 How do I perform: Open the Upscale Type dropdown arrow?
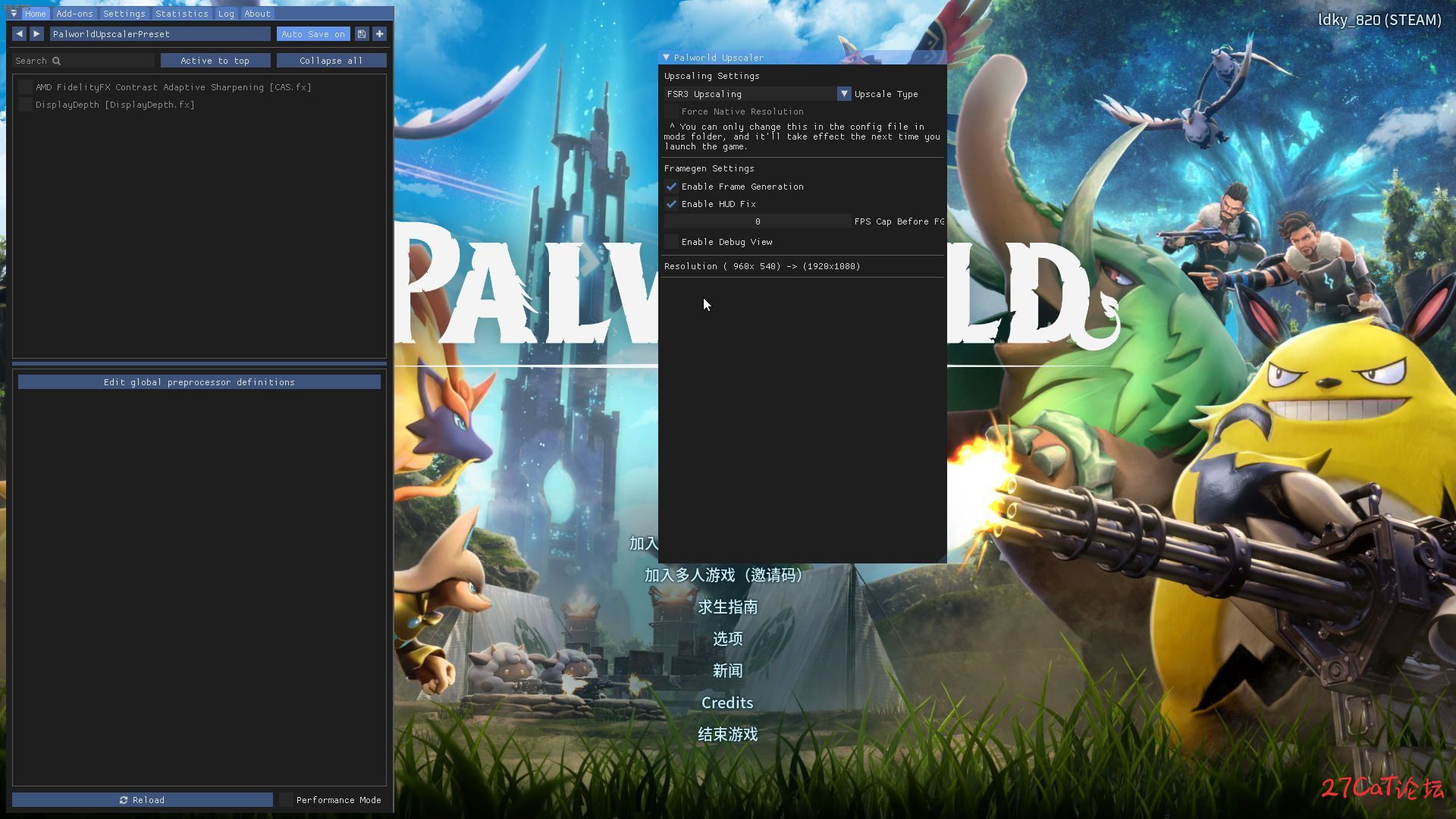(x=844, y=94)
